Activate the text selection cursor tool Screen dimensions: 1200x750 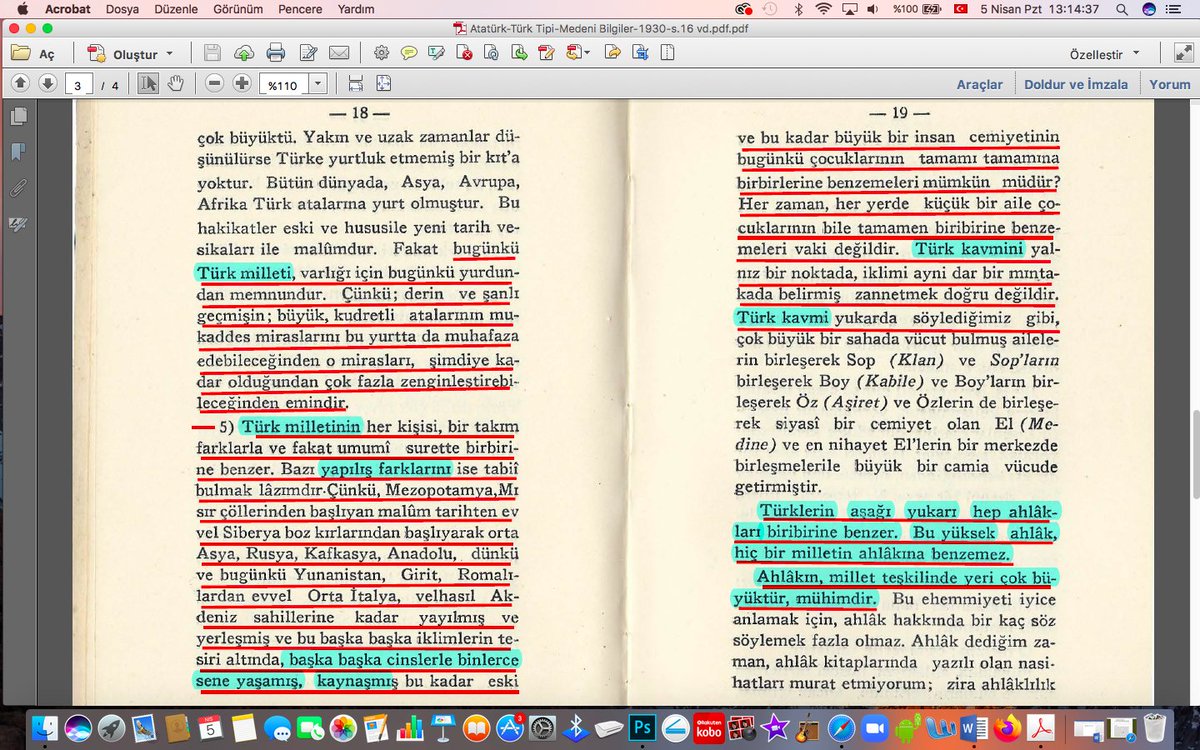pyautogui.click(x=148, y=84)
